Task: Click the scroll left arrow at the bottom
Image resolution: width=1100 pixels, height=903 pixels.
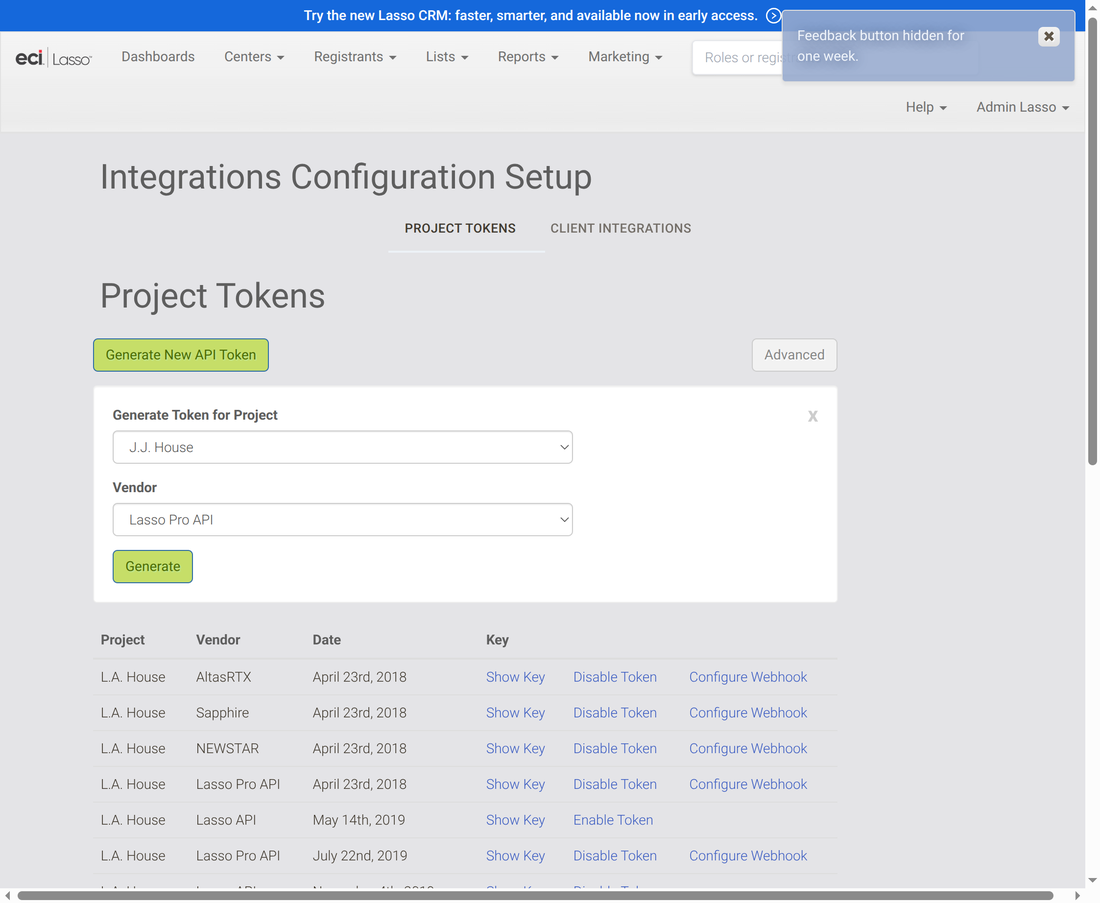Action: 7,896
